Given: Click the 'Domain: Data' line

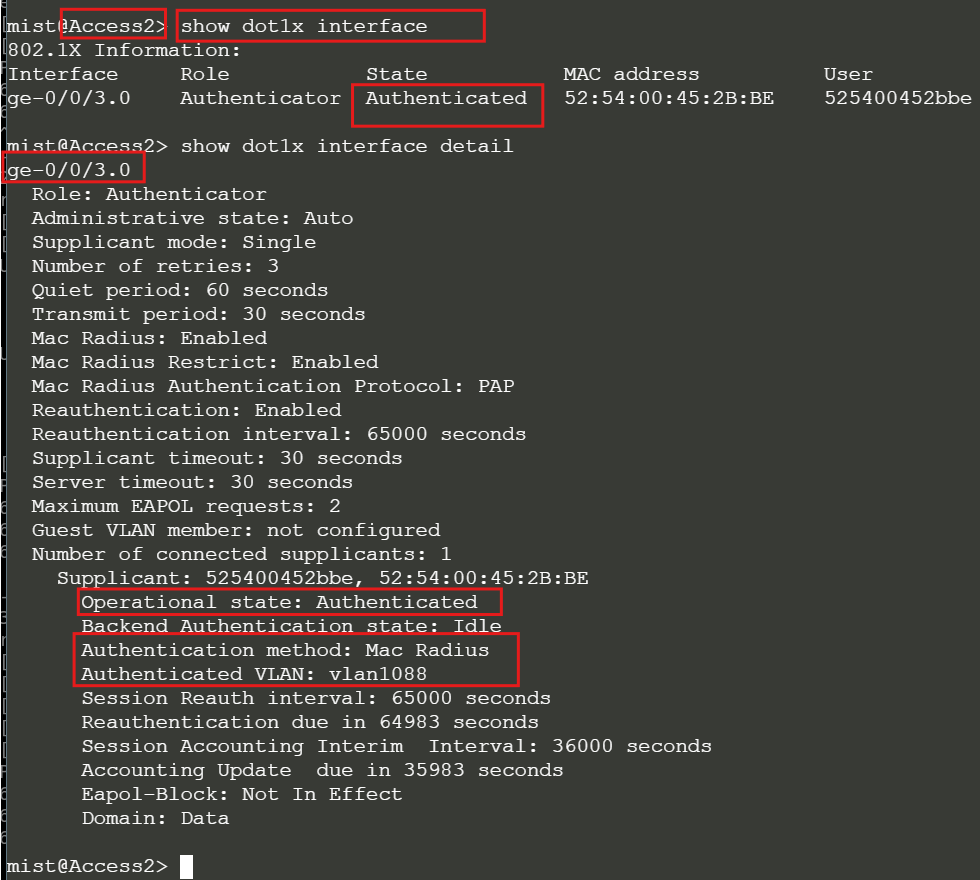Looking at the screenshot, I should [155, 818].
